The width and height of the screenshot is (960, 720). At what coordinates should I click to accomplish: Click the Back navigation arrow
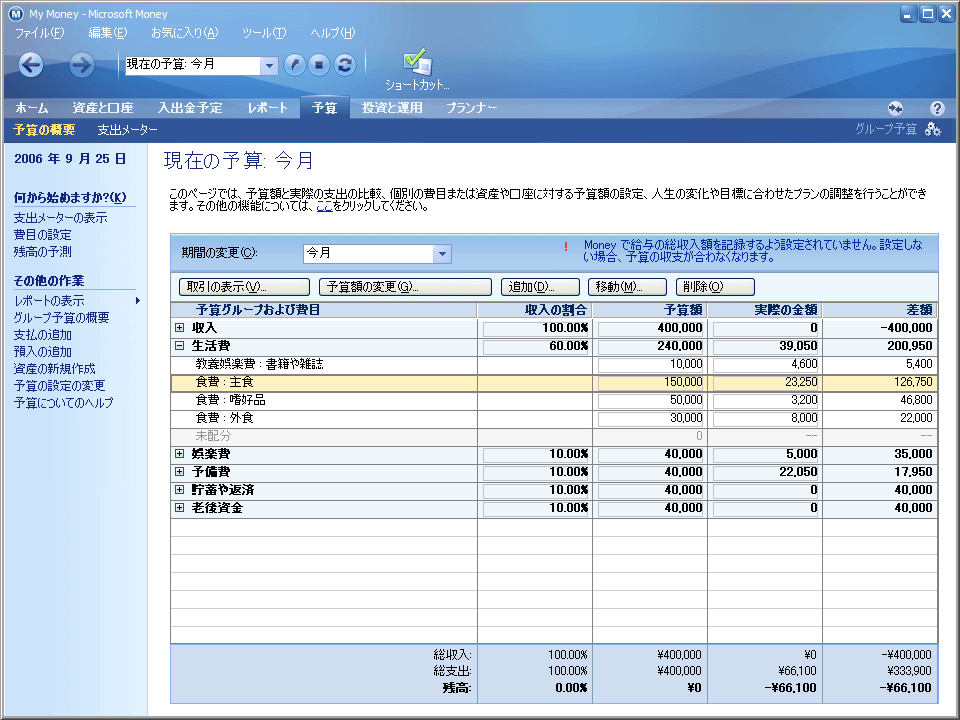(31, 64)
